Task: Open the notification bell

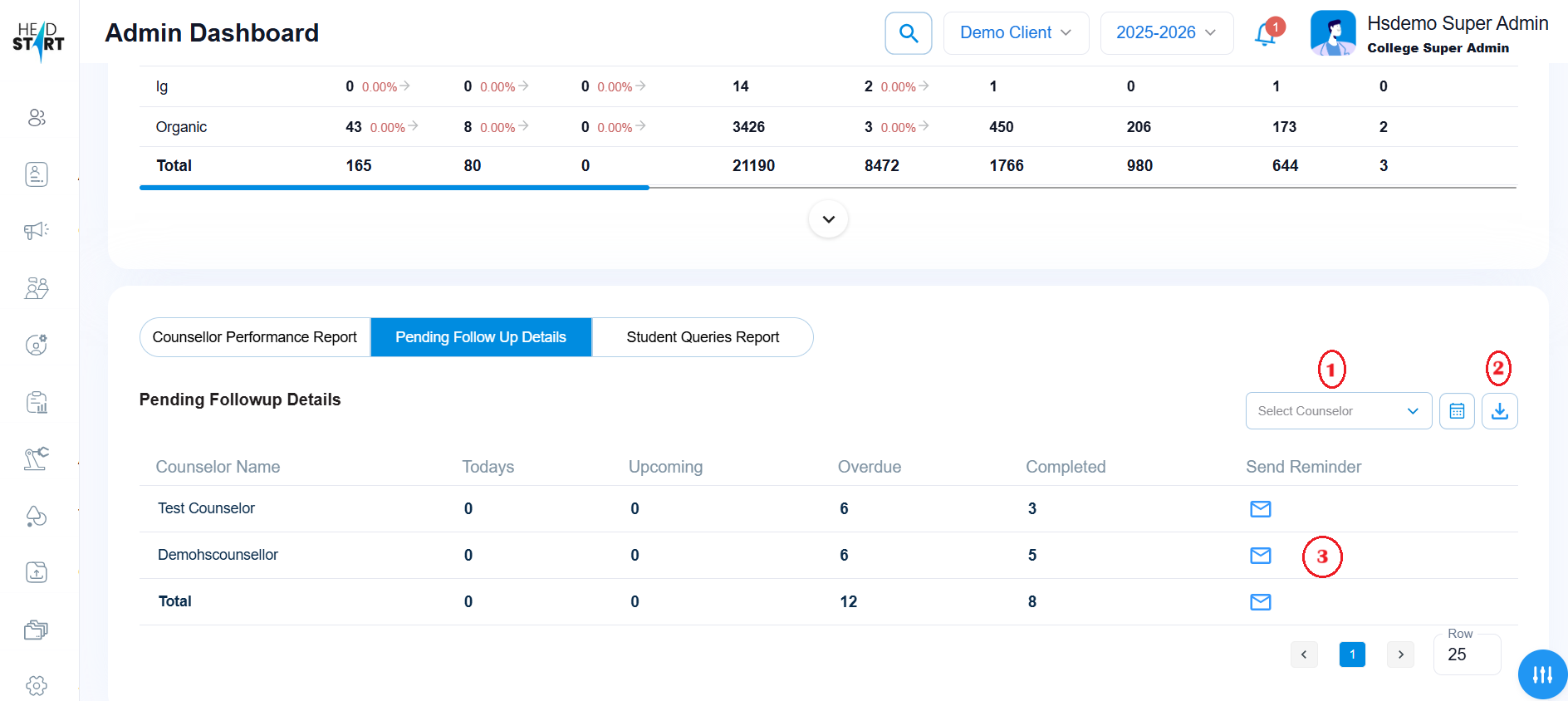Action: tap(1265, 34)
